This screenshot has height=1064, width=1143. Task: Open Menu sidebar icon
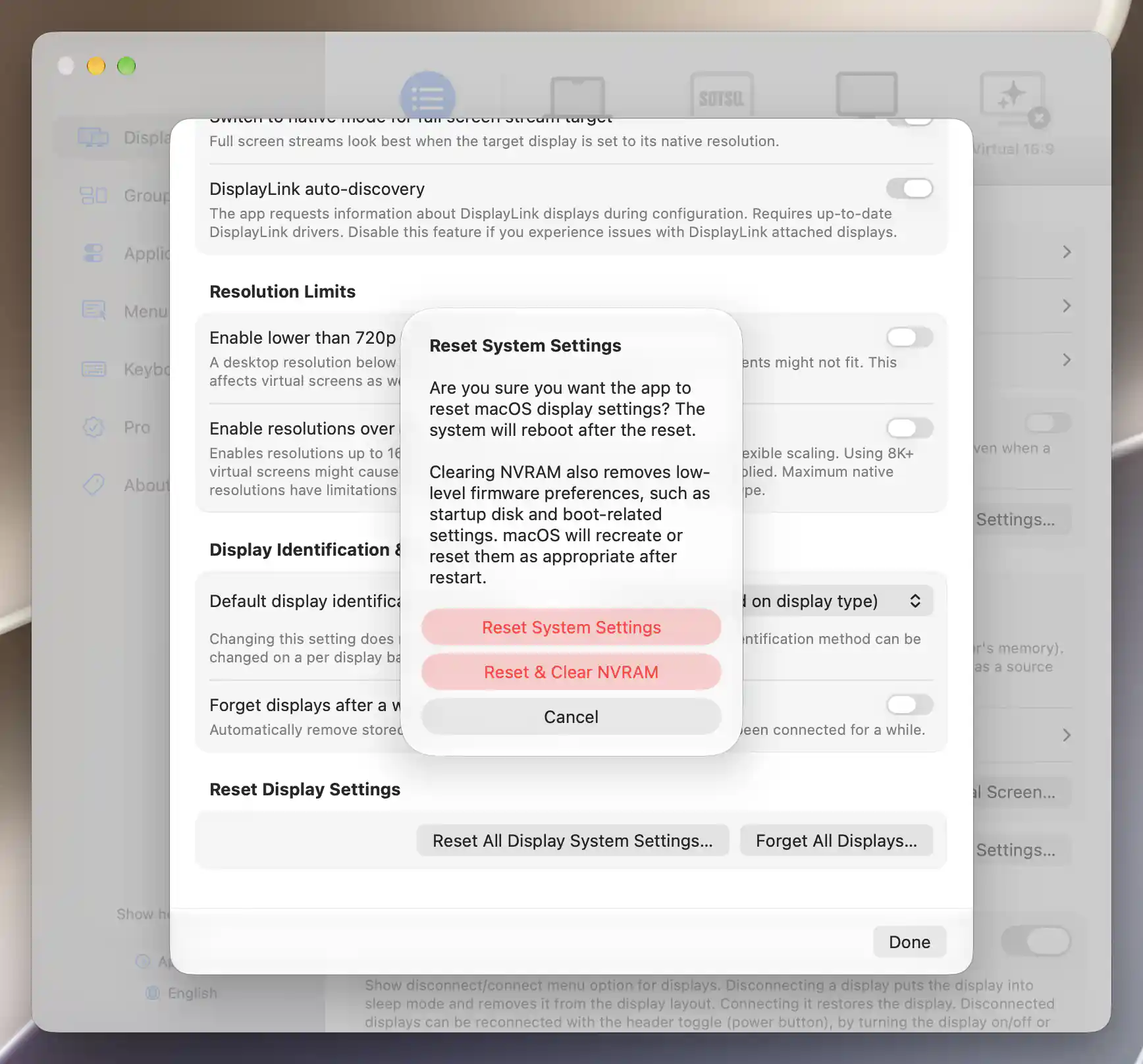93,311
